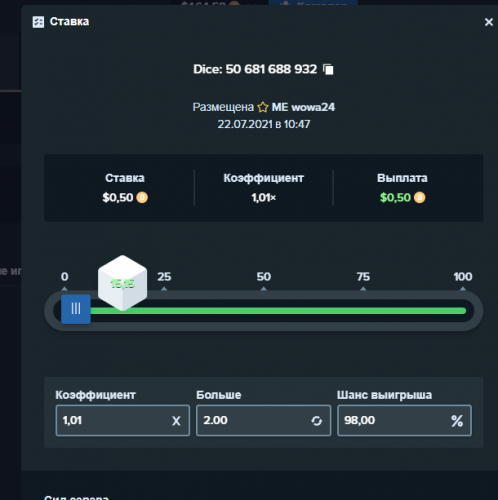
Task: Click the 75 scale label
Action: point(363,277)
